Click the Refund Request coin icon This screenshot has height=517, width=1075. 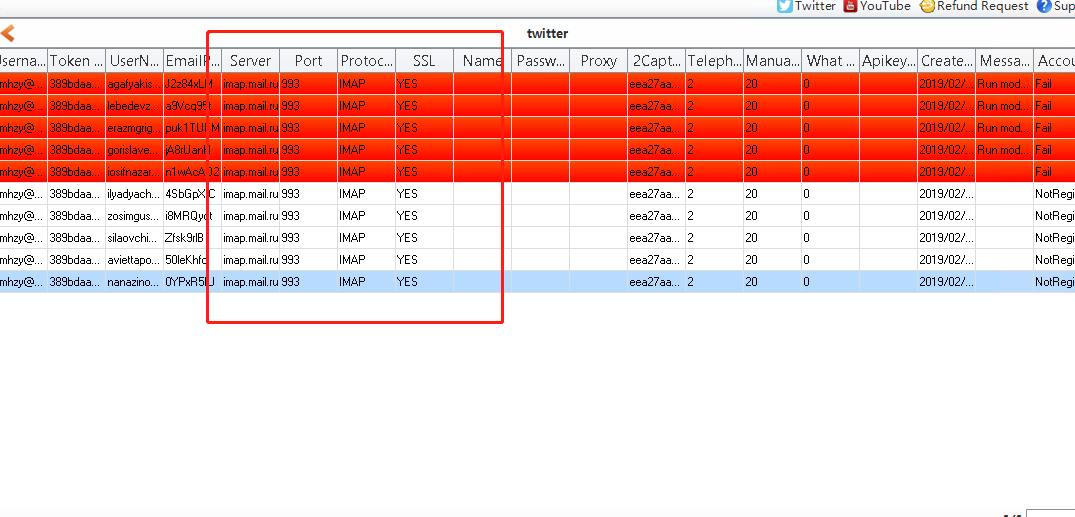tap(927, 6)
